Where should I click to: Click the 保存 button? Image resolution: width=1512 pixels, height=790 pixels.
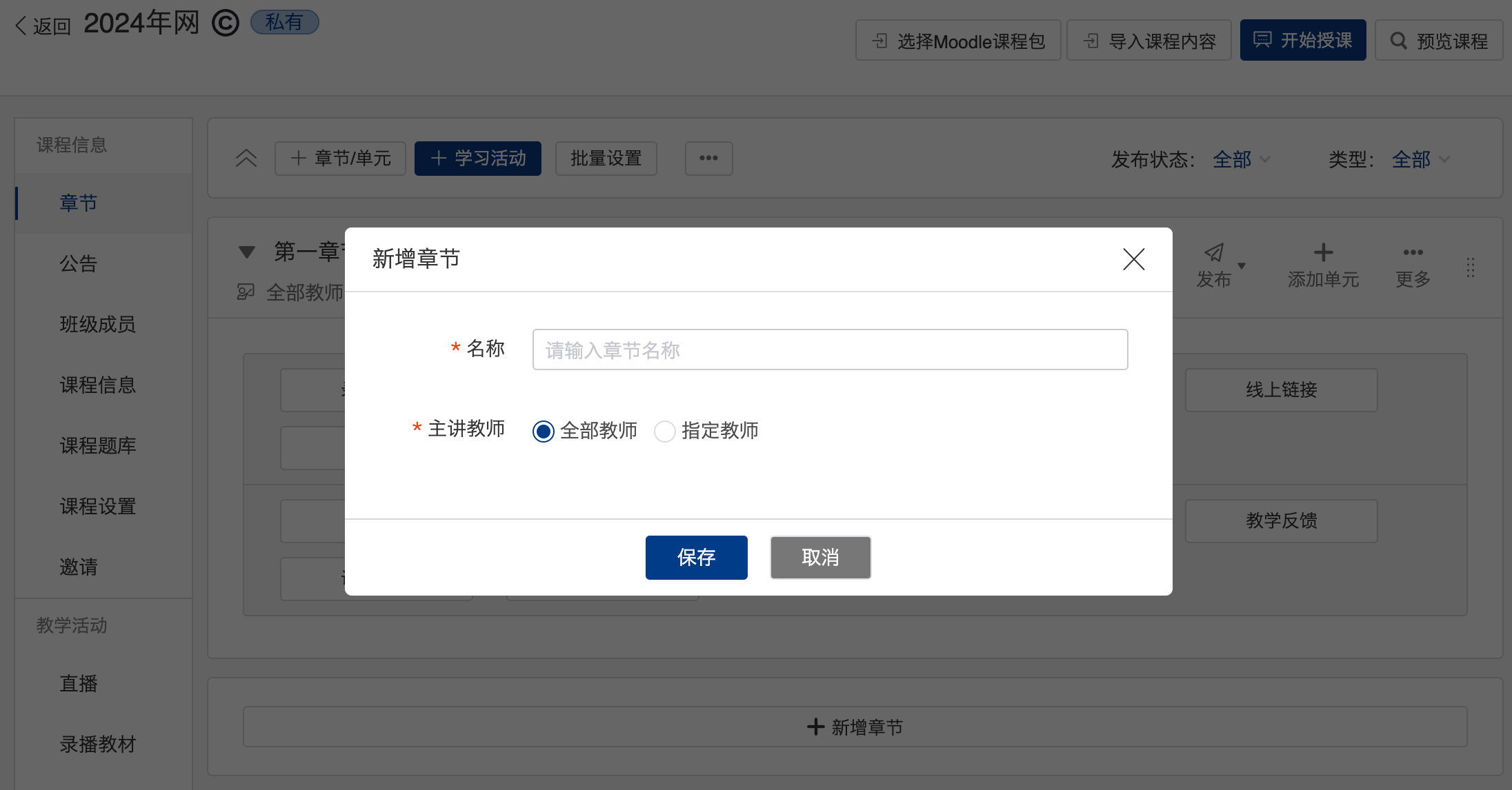click(696, 557)
